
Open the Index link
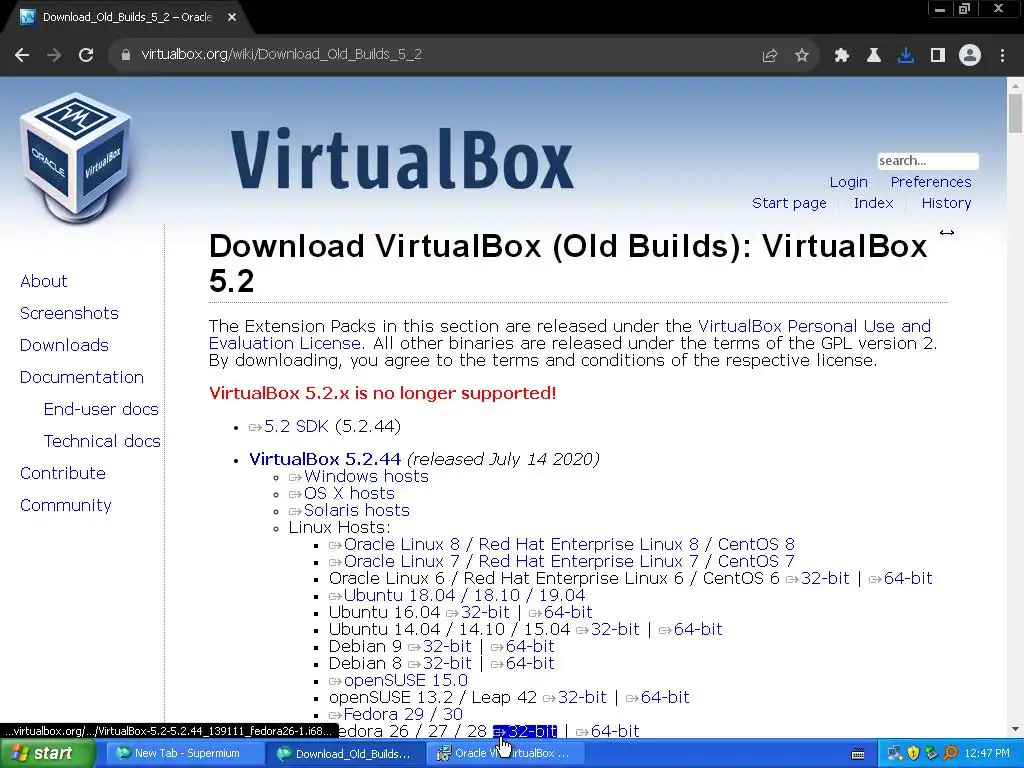pos(873,203)
